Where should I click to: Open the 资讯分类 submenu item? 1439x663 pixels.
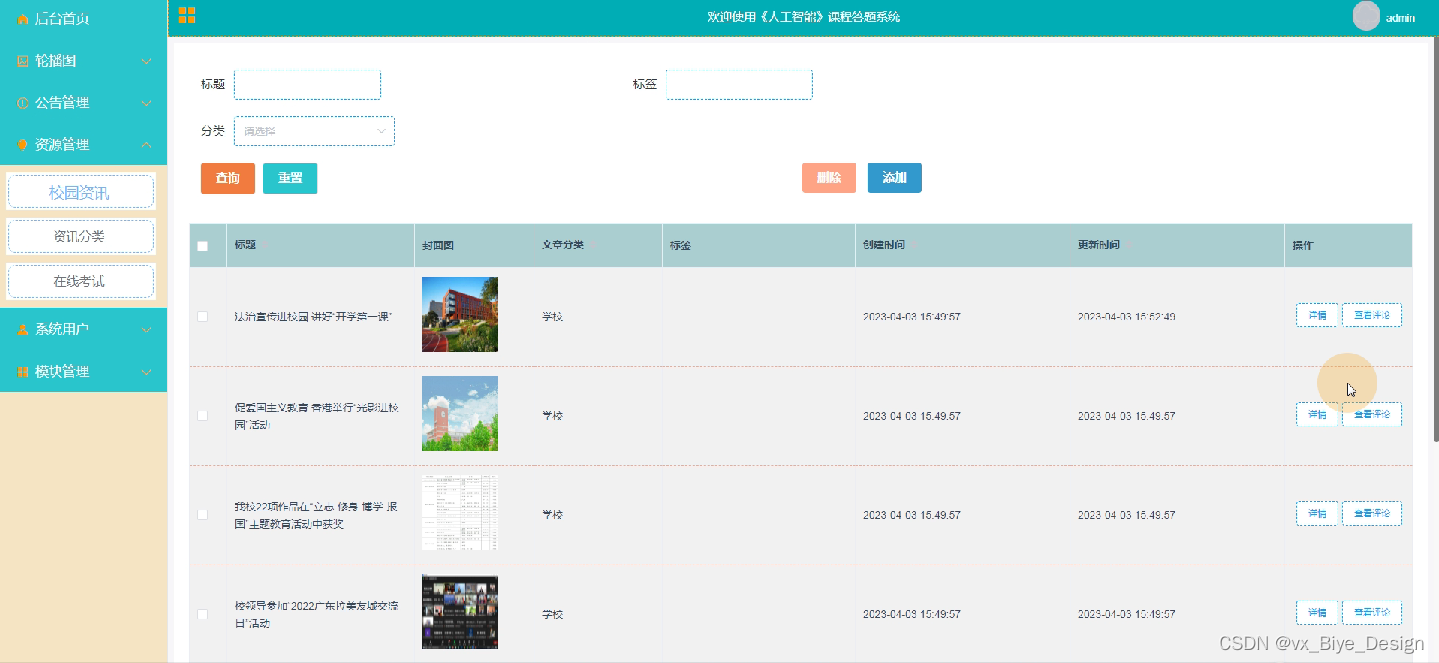click(x=81, y=236)
